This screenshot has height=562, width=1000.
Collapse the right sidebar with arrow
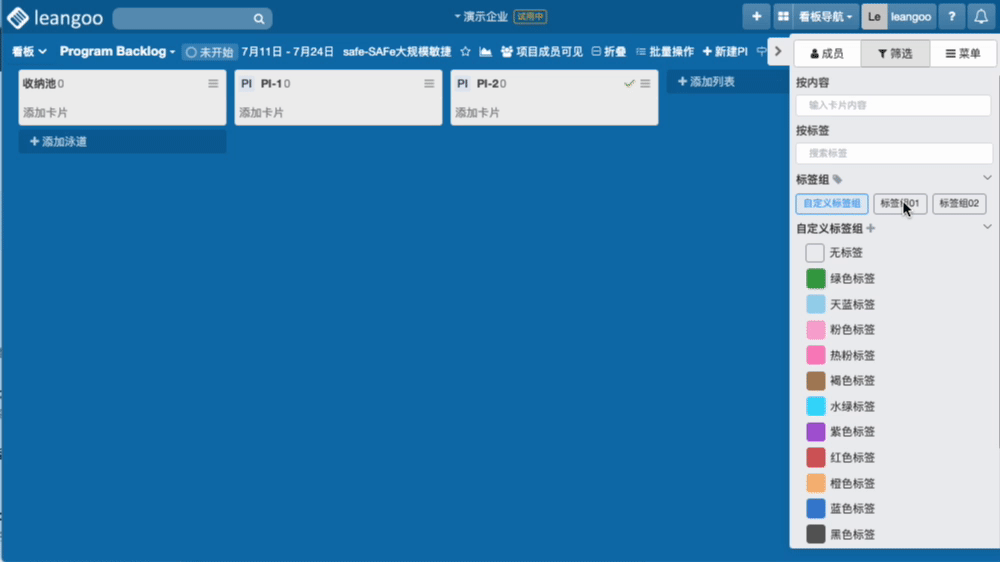pyautogui.click(x=778, y=52)
